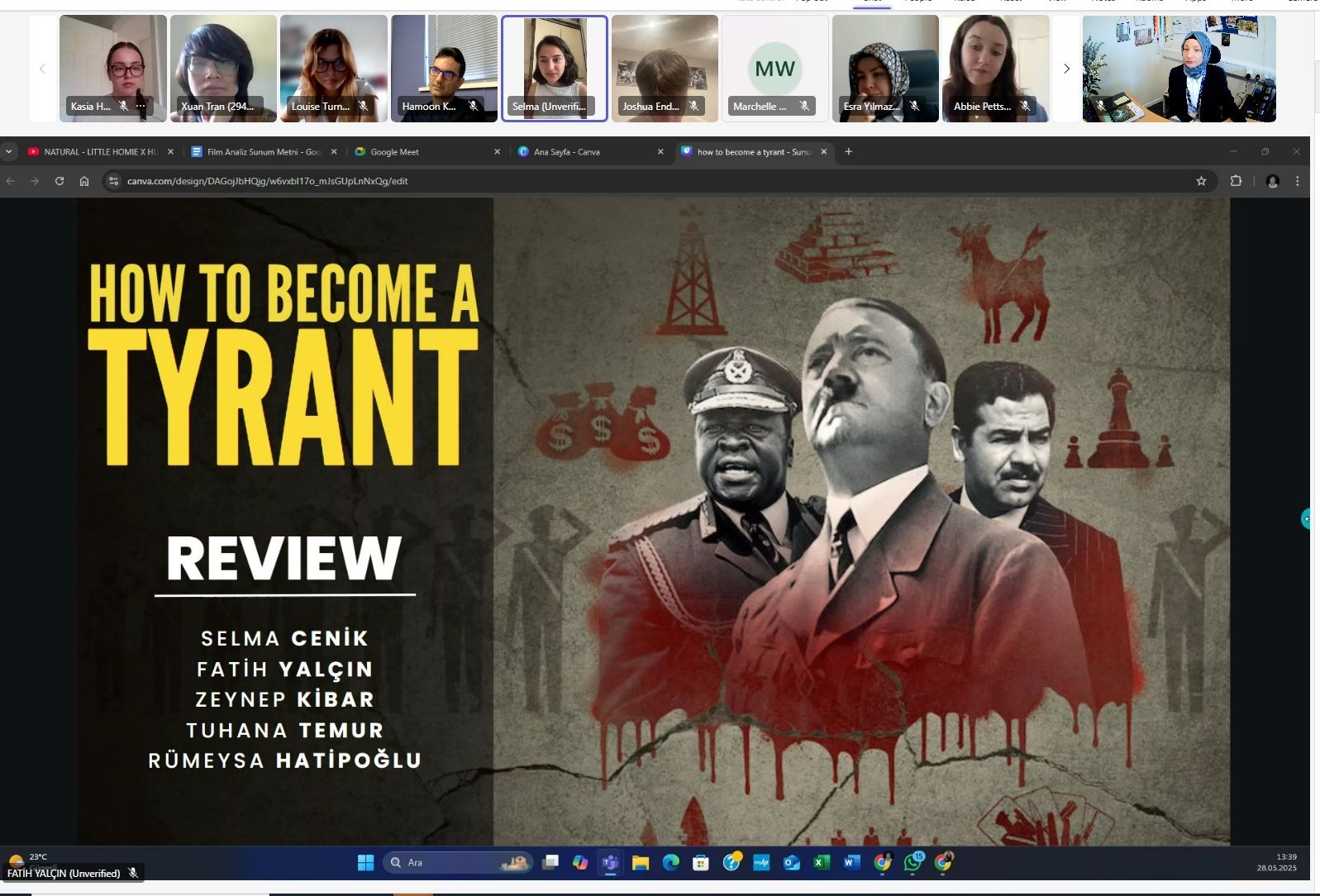Click muted mic icon on Esra's tile
The width and height of the screenshot is (1320, 896).
point(915,106)
